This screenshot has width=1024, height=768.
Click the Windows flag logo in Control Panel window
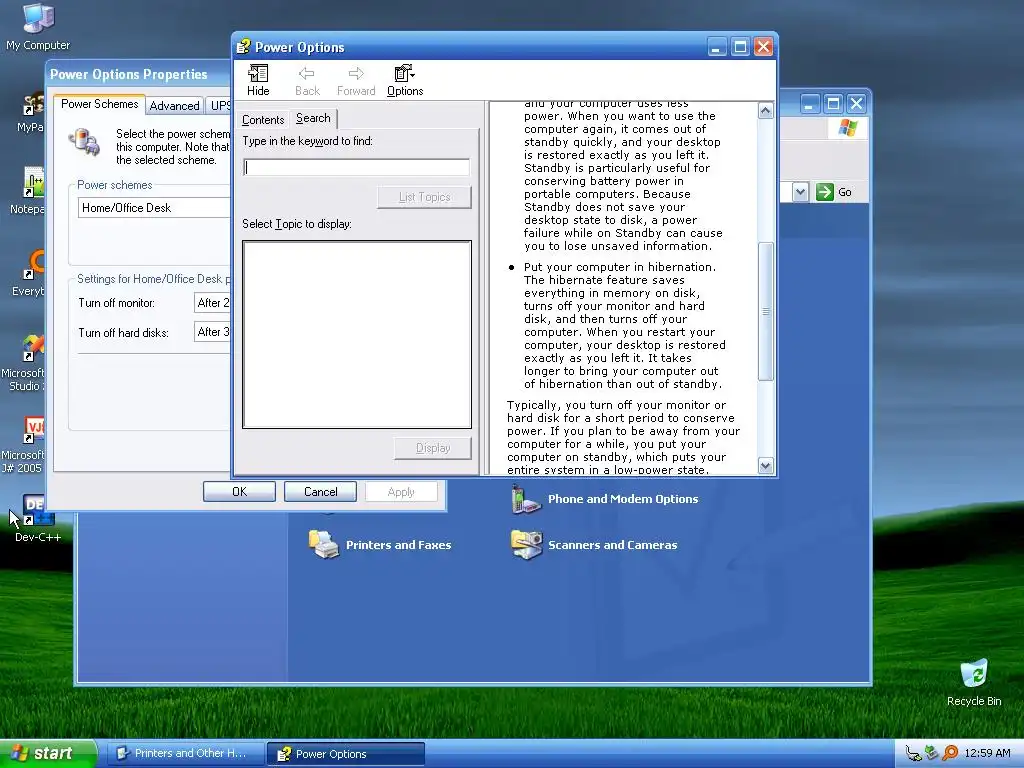(x=848, y=127)
